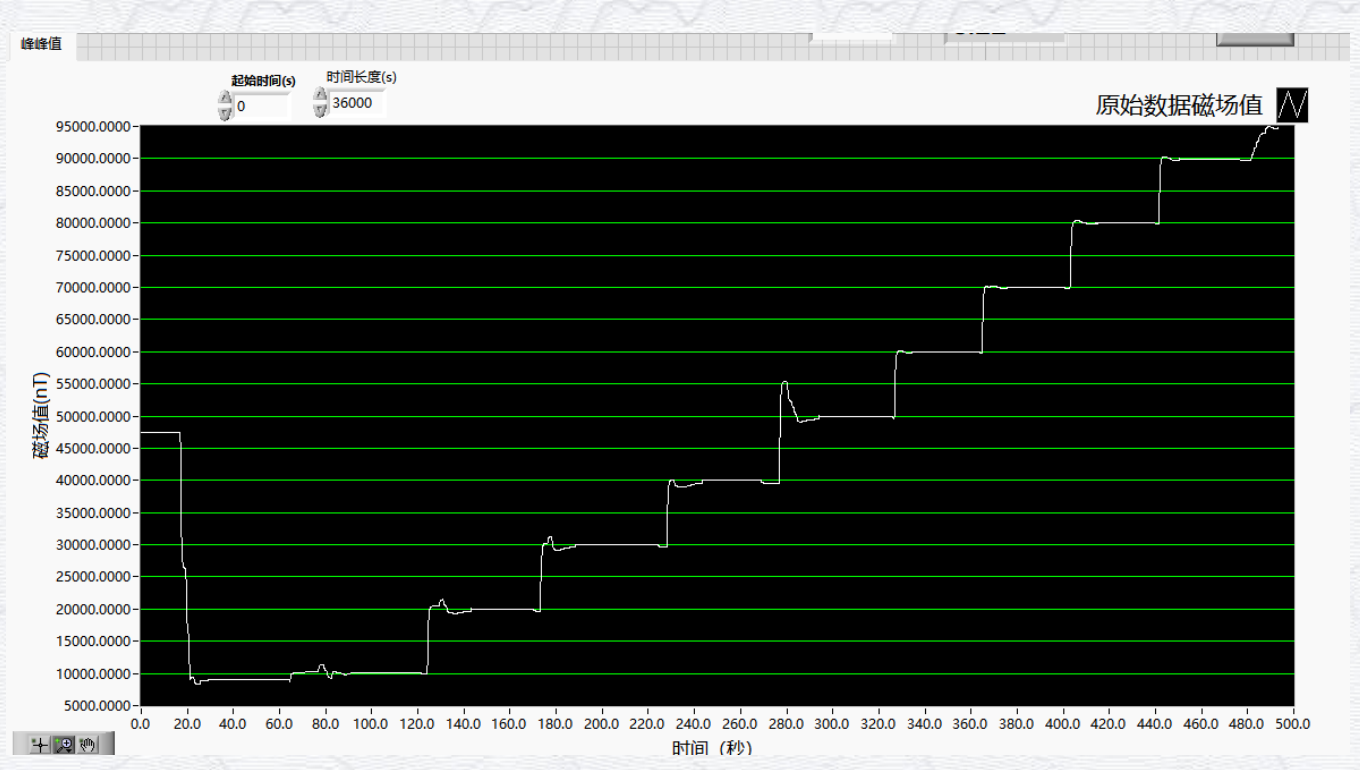Click the 原始数据磁场值 plot legend line icon
This screenshot has width=1360, height=770.
point(1293,105)
